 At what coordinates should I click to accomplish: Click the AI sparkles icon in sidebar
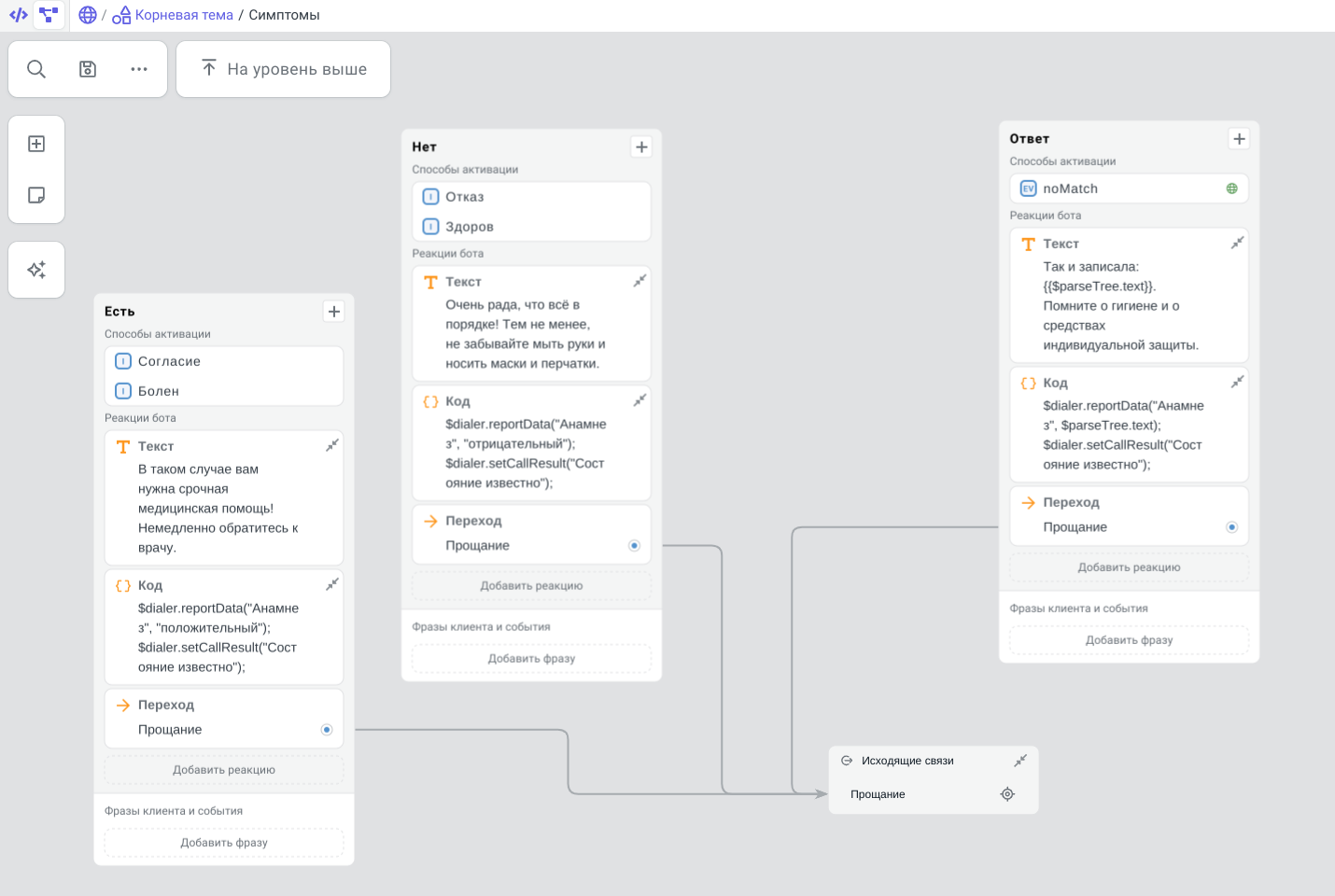pyautogui.click(x=36, y=270)
